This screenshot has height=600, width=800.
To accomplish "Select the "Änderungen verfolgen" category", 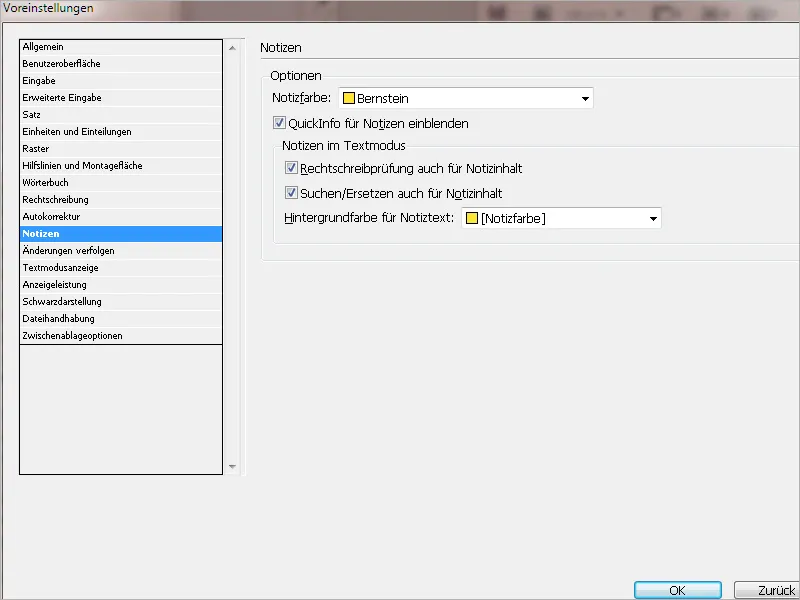I will [70, 250].
